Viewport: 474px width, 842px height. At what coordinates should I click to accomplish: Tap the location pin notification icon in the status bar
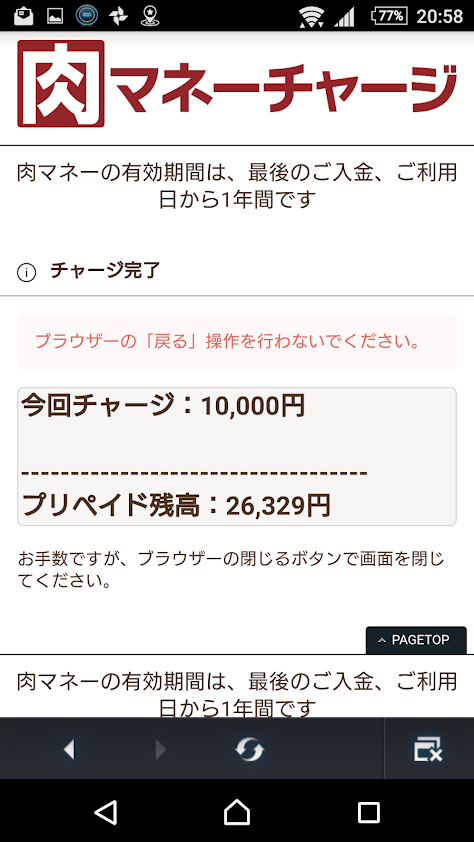point(150,16)
